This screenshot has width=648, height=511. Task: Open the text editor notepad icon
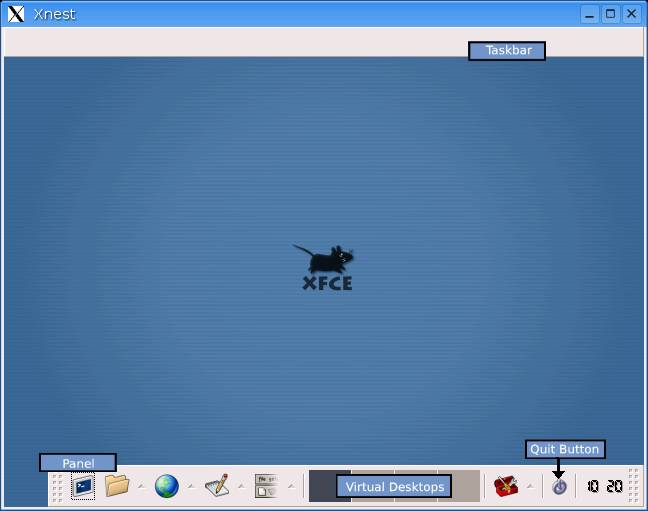(x=217, y=485)
